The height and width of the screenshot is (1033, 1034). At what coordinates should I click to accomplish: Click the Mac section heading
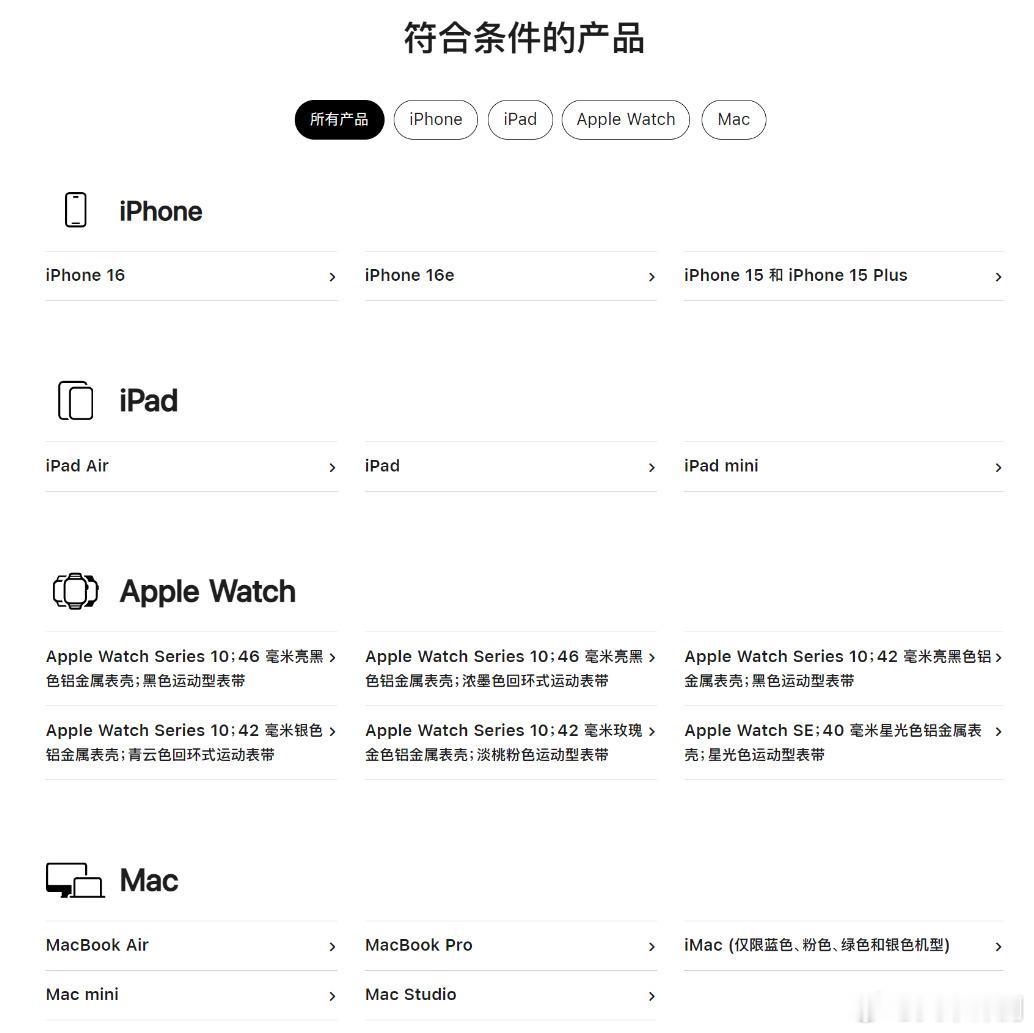[x=149, y=880]
